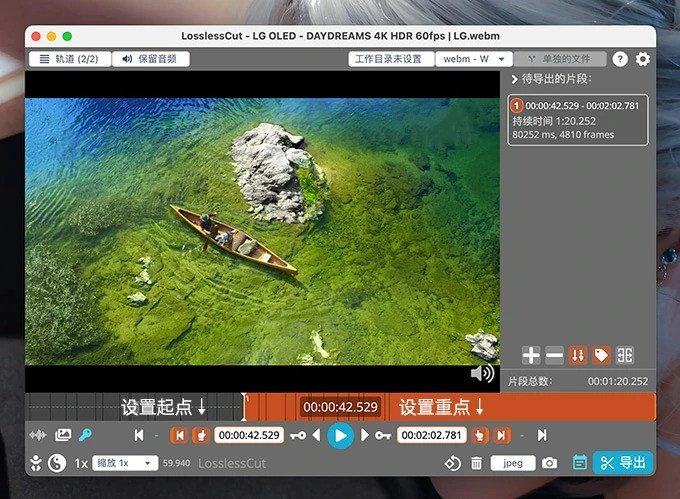Image resolution: width=680 pixels, height=499 pixels.
Task: Jump to the end of the video
Action: [x=542, y=435]
